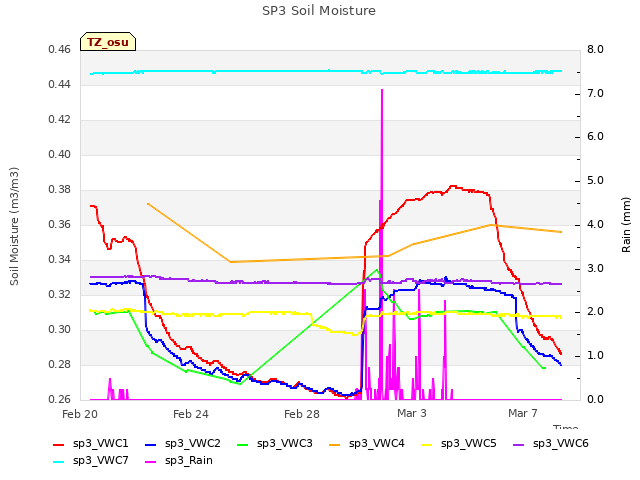Click the 5.0 rain axis value

point(596,181)
